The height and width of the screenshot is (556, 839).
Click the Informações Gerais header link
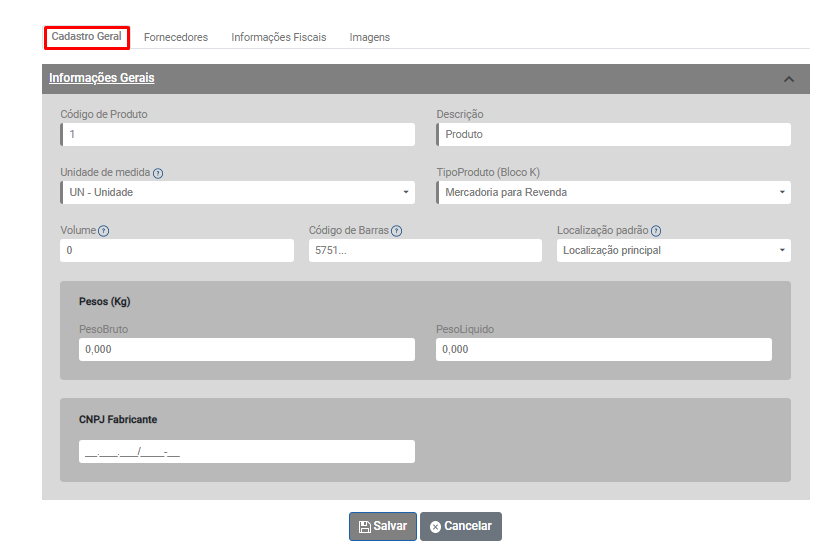[x=102, y=78]
